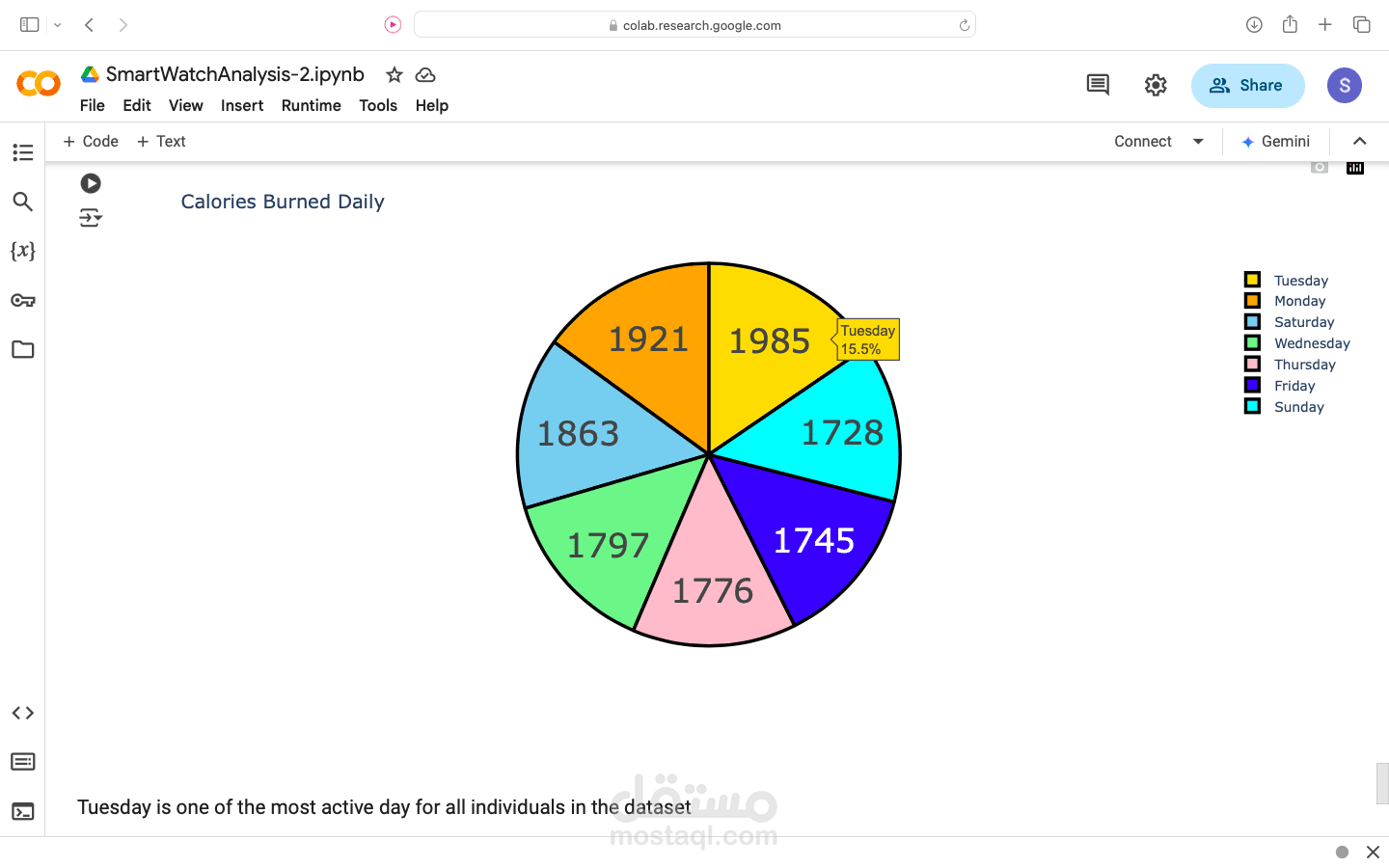This screenshot has height=868, width=1389.
Task: Star the SmartWatchAnalysis-2 notebook
Action: (x=395, y=74)
